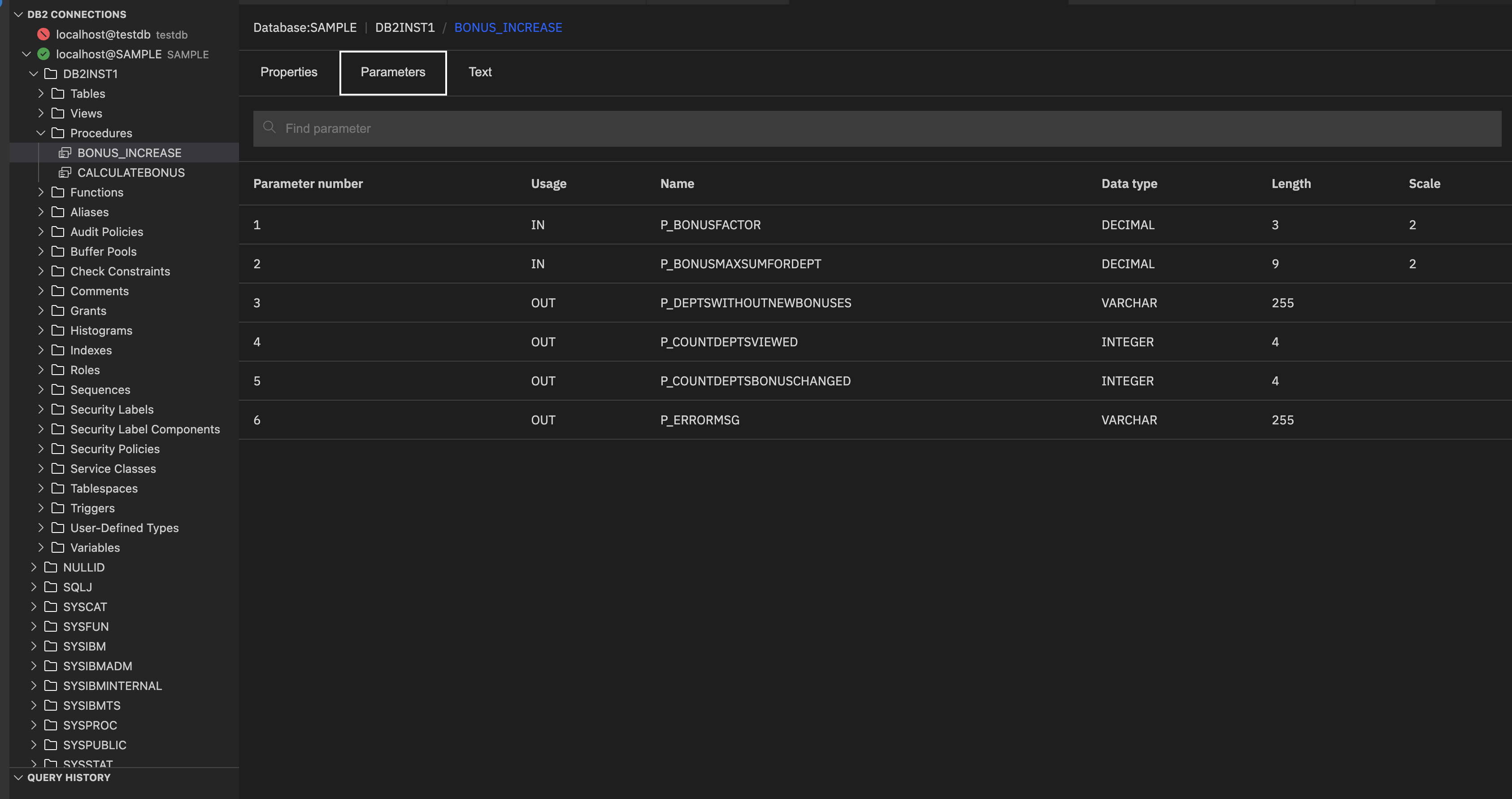Switch to the Properties tab

point(288,72)
